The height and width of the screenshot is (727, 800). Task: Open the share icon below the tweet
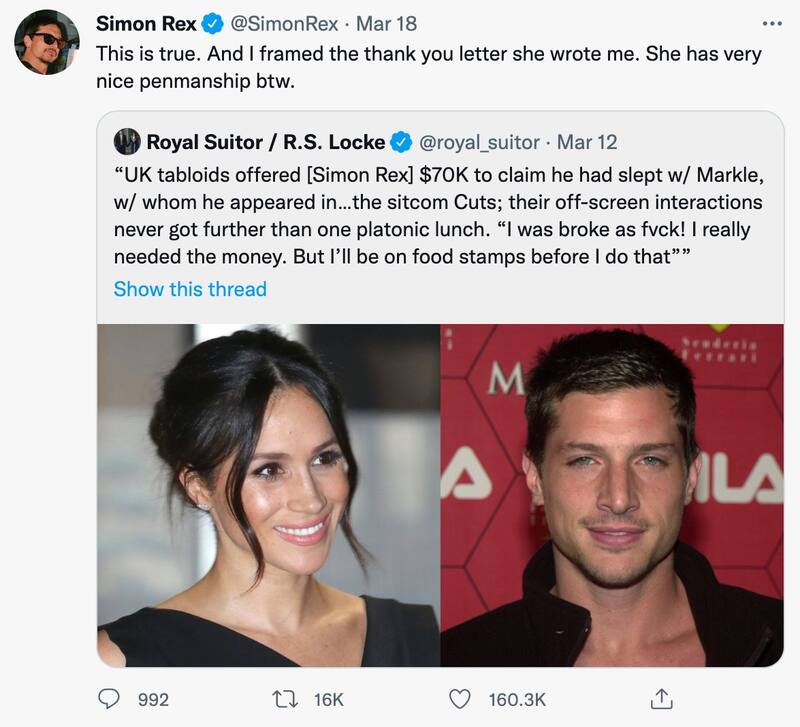[x=662, y=697]
